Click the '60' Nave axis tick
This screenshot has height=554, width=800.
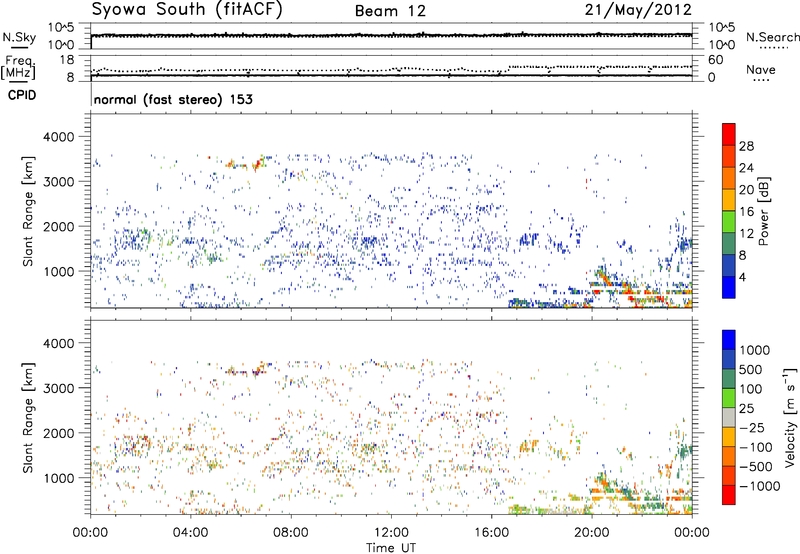pyautogui.click(x=715, y=60)
